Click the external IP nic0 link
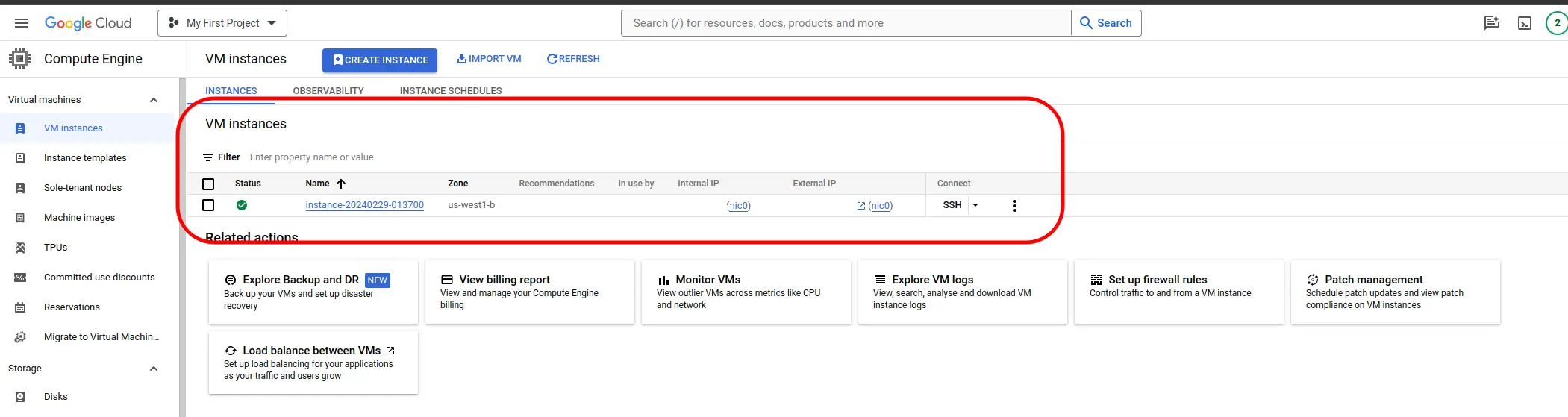Viewport: 1568px width, 417px height. pos(880,206)
